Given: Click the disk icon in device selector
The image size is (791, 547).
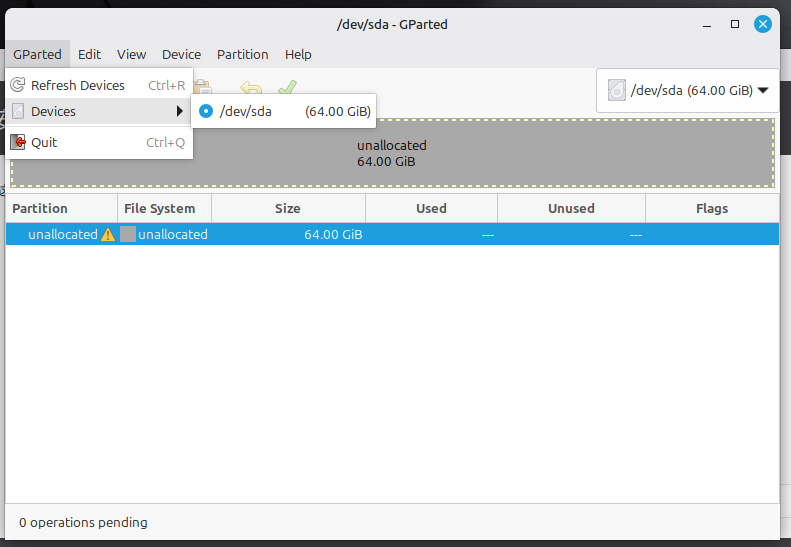Looking at the screenshot, I should pyautogui.click(x=616, y=90).
